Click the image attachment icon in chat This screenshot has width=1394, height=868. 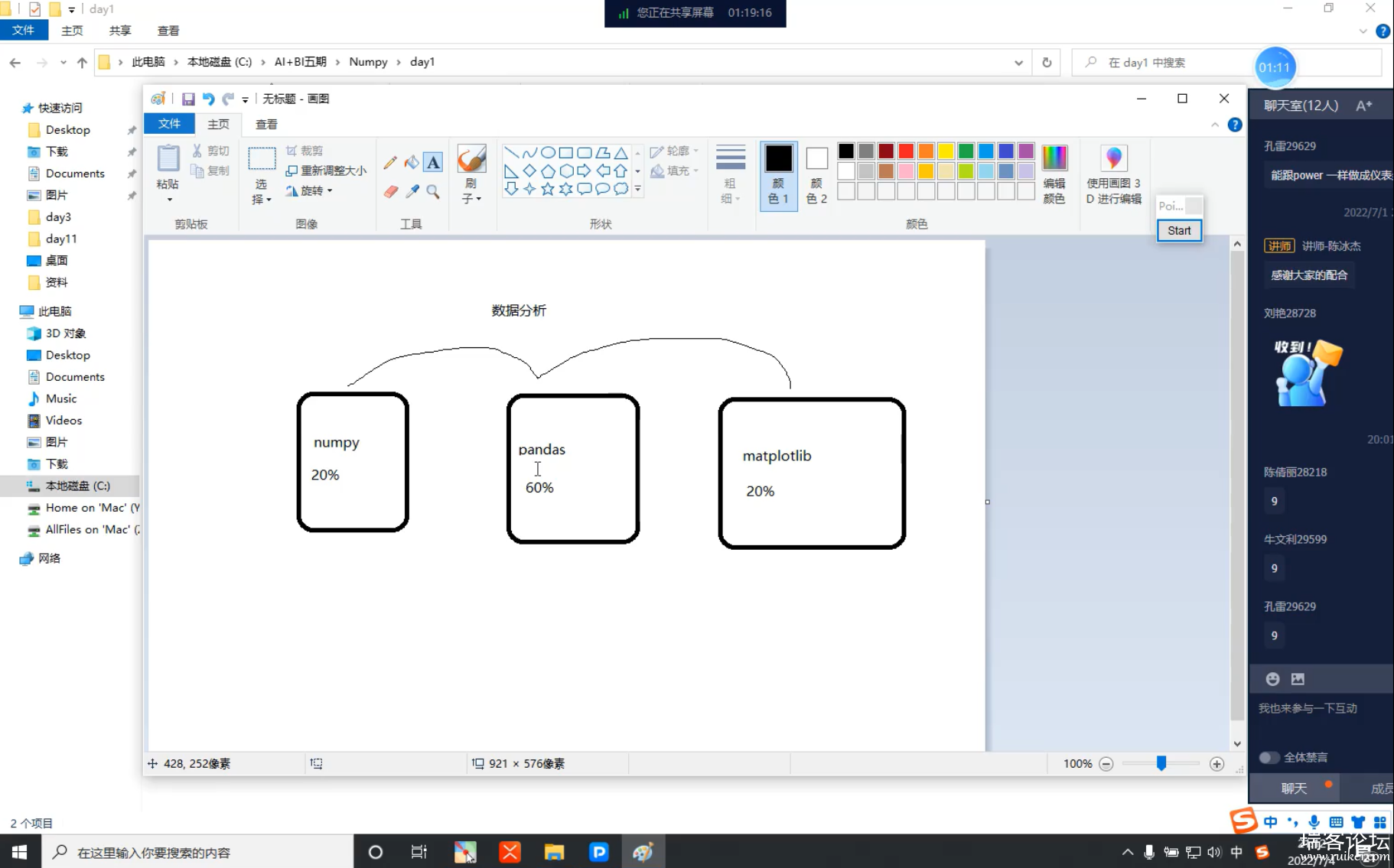click(x=1298, y=679)
